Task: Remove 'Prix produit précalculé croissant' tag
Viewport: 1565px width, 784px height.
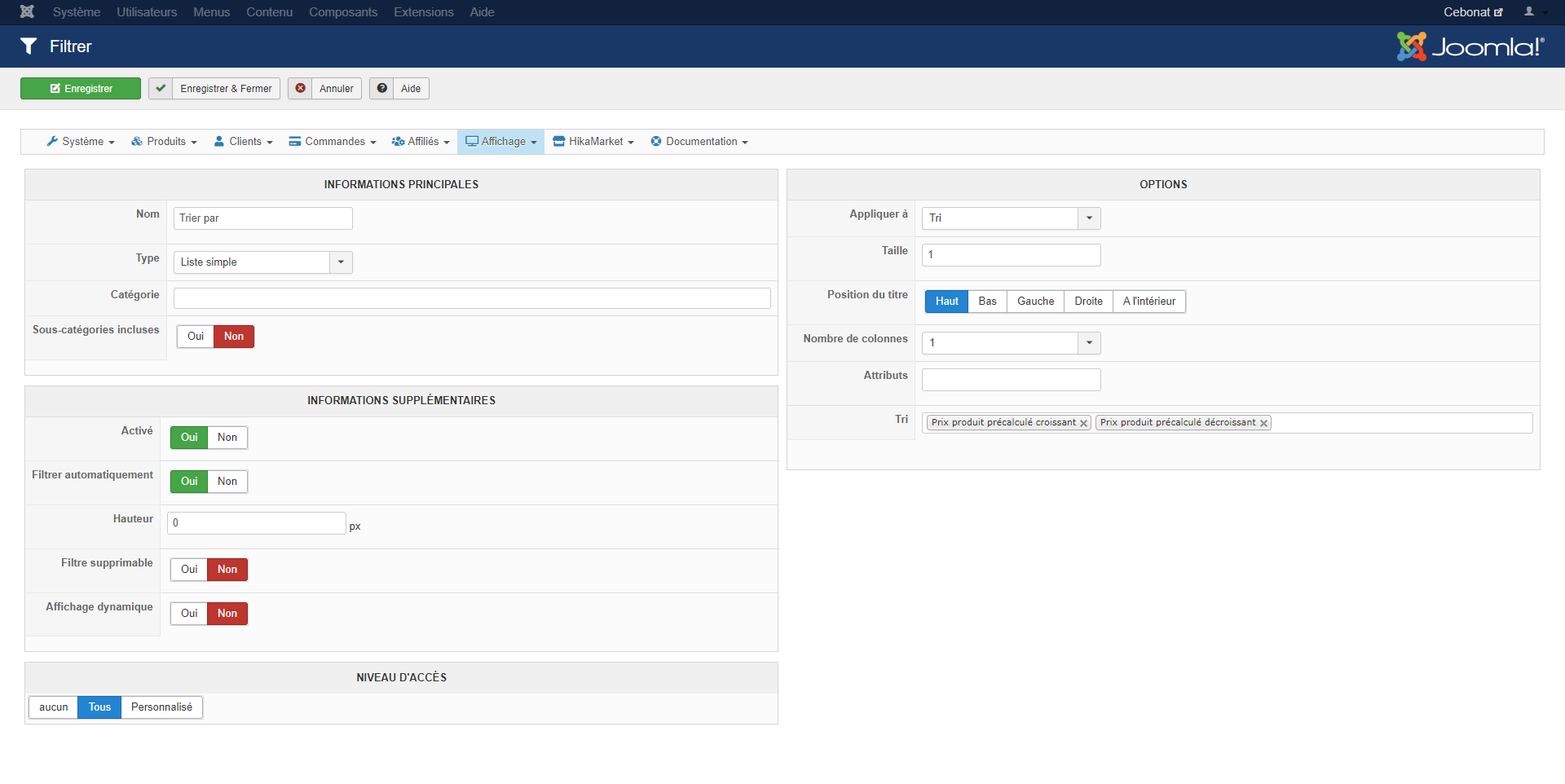Action: coord(1083,423)
